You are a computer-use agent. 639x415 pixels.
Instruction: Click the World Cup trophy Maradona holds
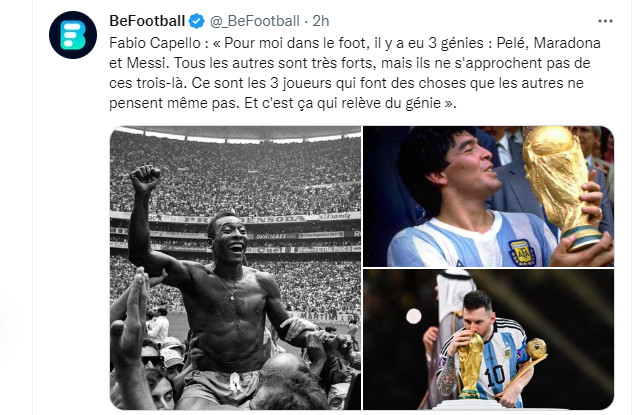[x=562, y=178]
